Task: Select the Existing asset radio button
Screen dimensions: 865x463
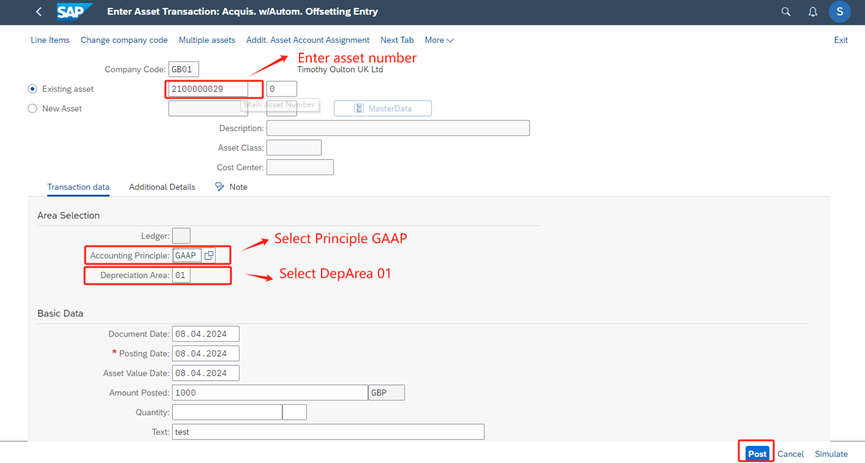Action: pos(33,89)
